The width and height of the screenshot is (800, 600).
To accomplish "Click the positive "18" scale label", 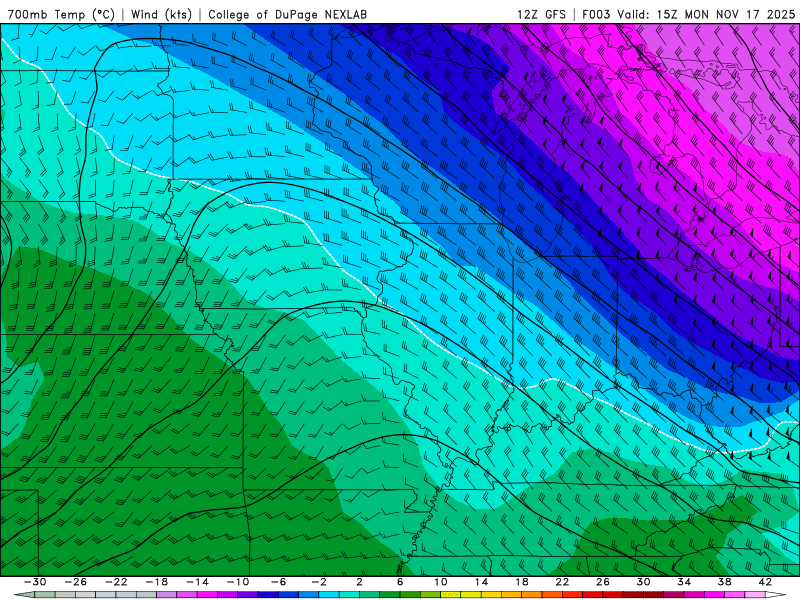I will click(521, 582).
